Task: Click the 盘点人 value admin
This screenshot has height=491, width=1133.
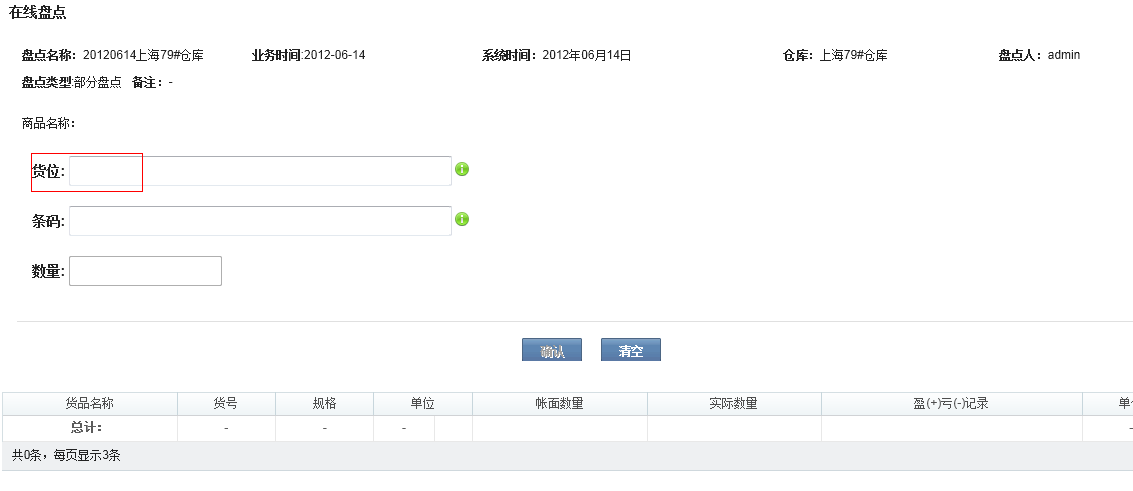Action: pyautogui.click(x=1064, y=55)
